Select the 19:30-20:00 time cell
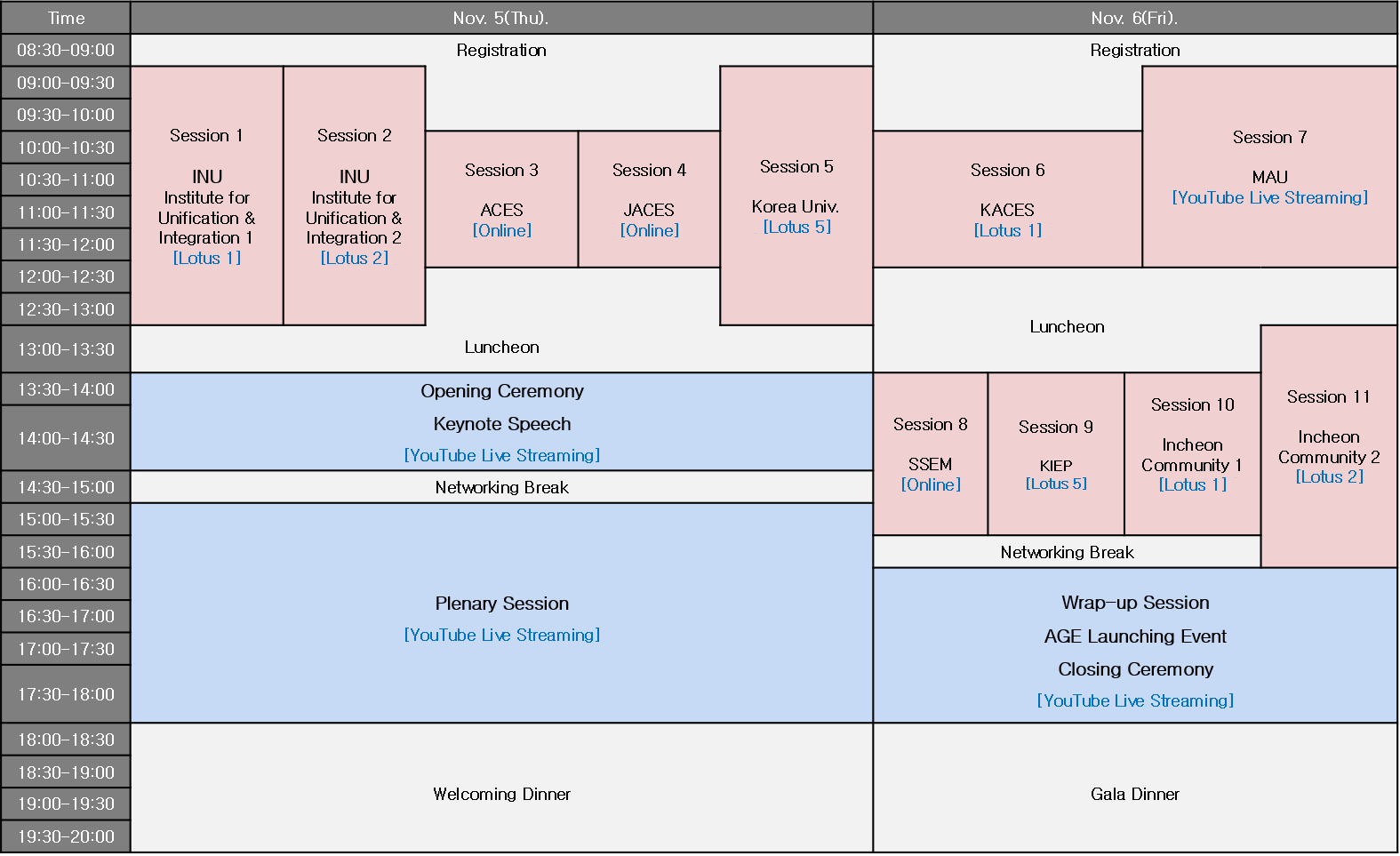The image size is (1400, 856). click(66, 836)
